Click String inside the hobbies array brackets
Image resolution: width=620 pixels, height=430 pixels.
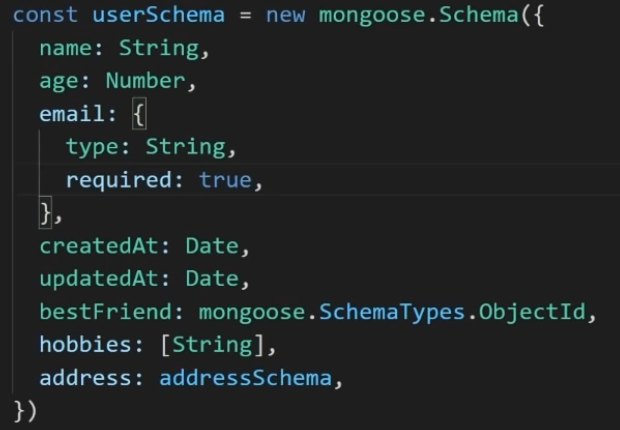tap(212, 345)
